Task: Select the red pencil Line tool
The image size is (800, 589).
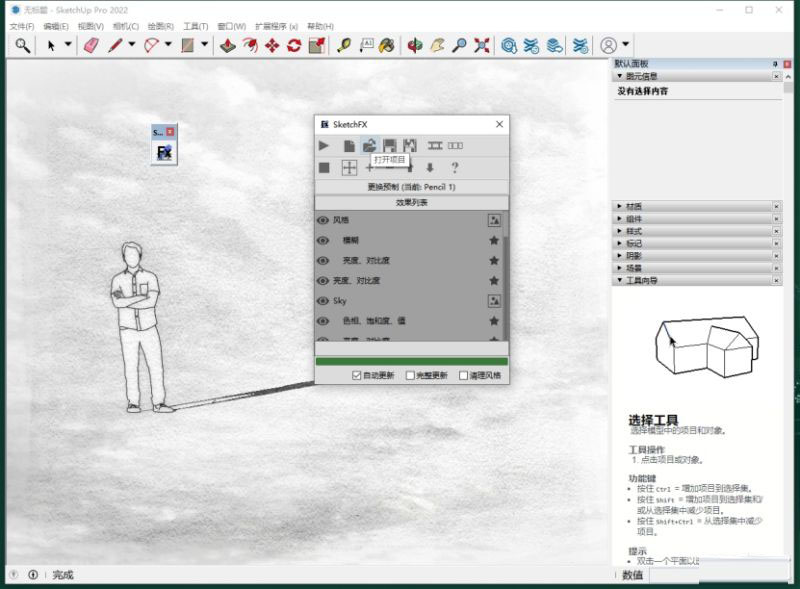Action: click(115, 45)
